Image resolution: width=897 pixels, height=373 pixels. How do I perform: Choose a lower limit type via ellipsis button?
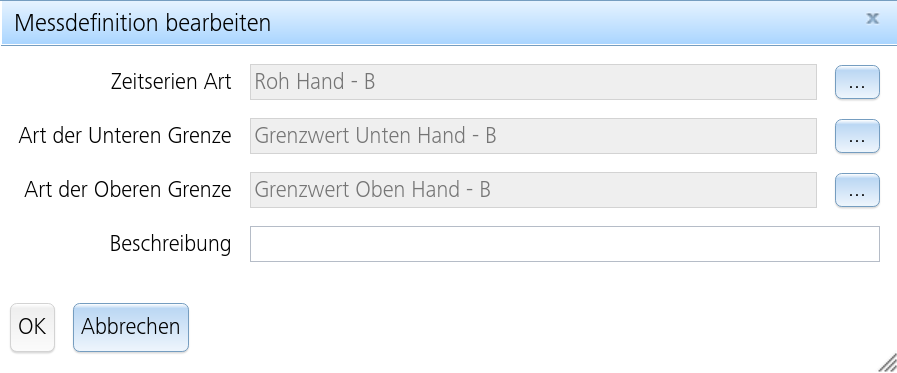click(x=857, y=136)
